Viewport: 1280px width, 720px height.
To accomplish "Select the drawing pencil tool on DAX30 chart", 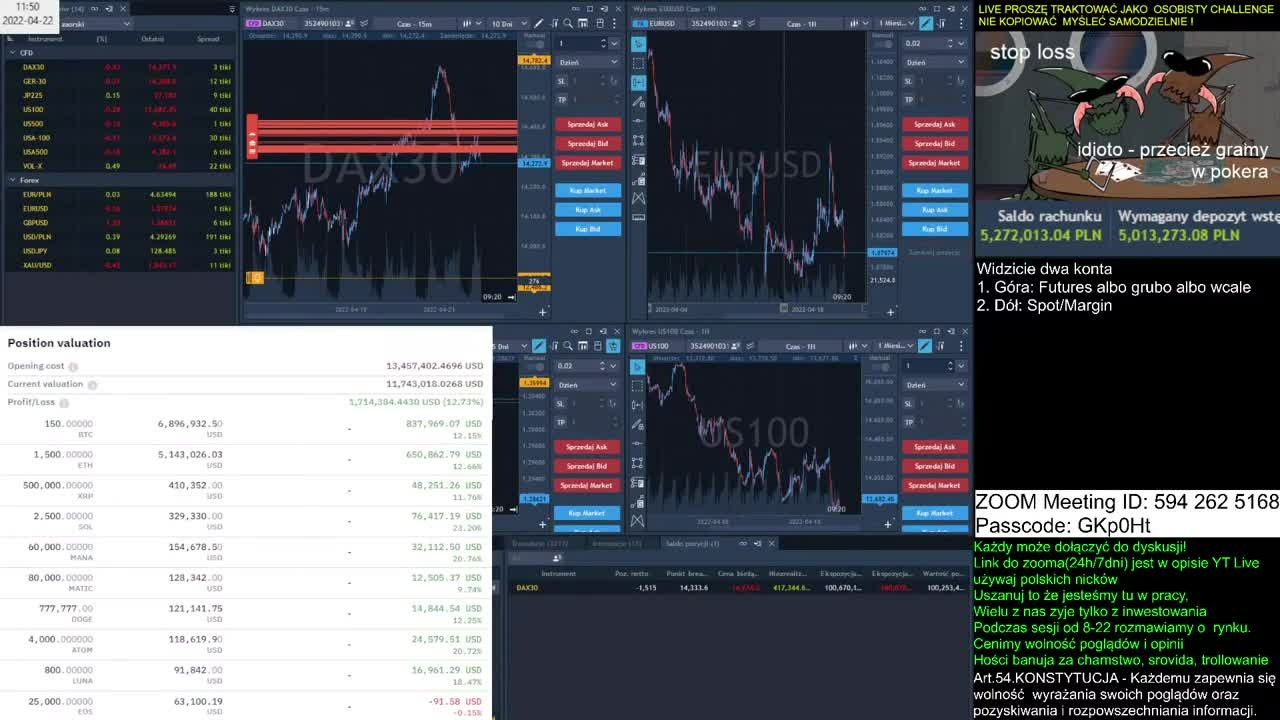I will click(x=539, y=23).
